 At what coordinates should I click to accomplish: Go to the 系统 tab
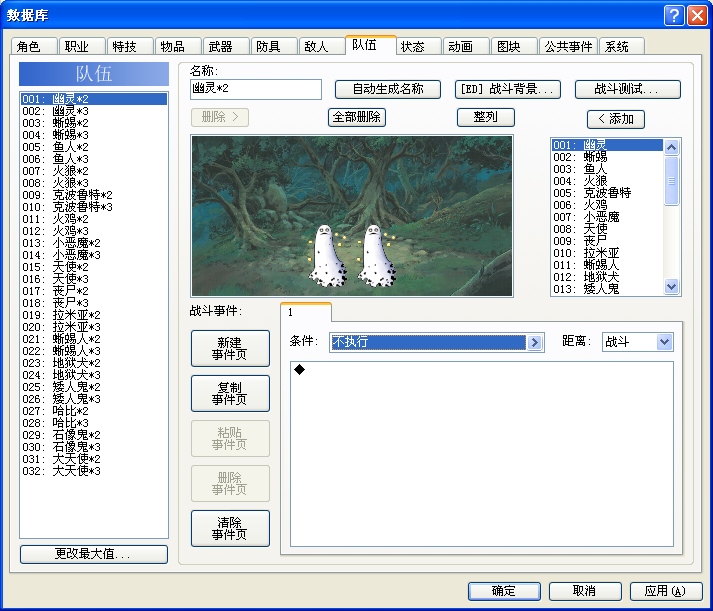coord(622,47)
